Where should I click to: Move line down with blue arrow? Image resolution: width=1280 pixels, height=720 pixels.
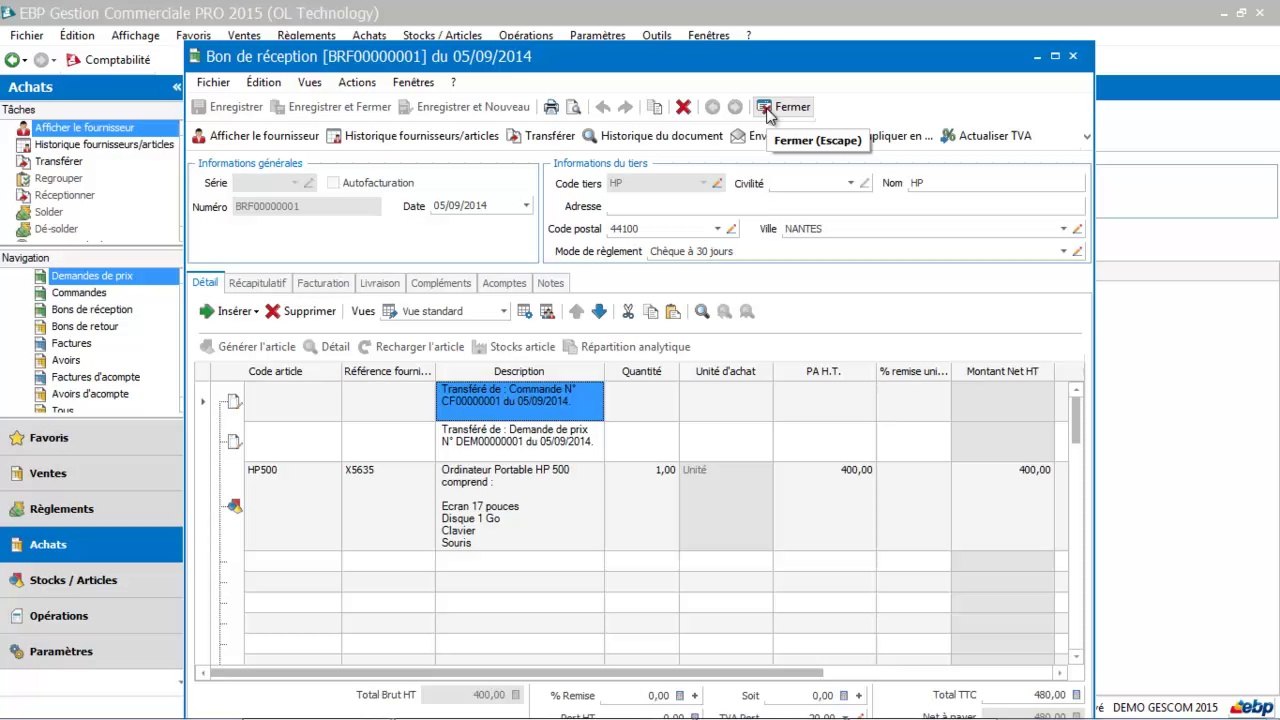pyautogui.click(x=599, y=311)
